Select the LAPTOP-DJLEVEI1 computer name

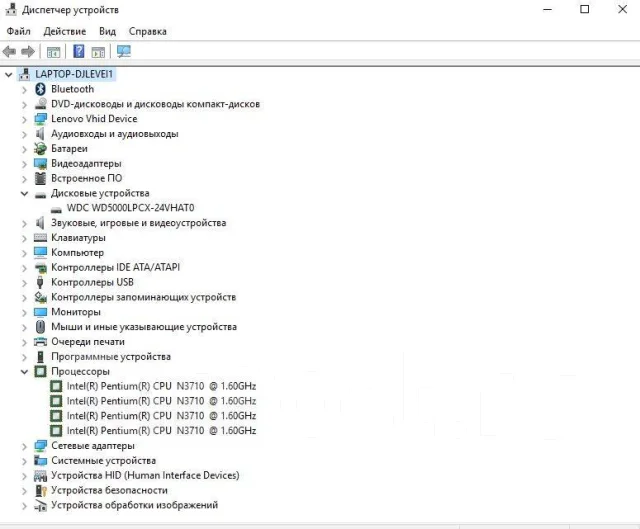[74, 74]
